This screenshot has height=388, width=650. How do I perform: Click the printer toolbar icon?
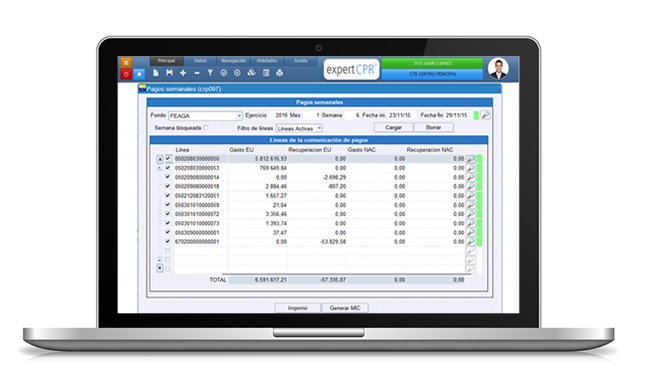pos(280,73)
